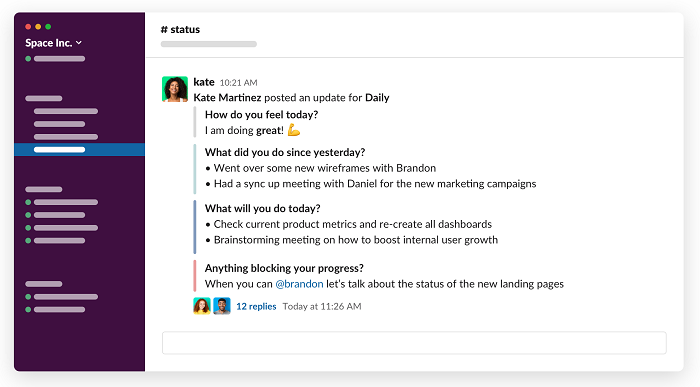Click the Today at 11:26 AM reply timestamp

pyautogui.click(x=322, y=306)
